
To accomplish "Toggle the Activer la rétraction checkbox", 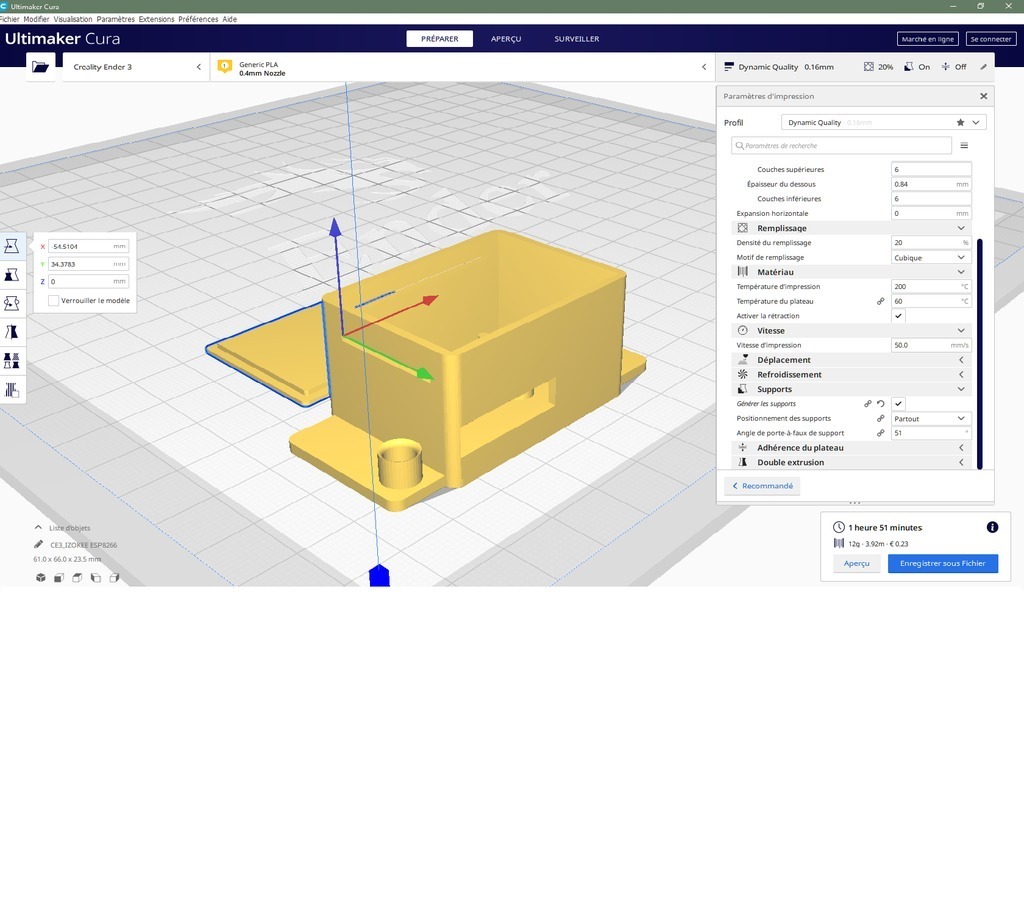I will (898, 316).
